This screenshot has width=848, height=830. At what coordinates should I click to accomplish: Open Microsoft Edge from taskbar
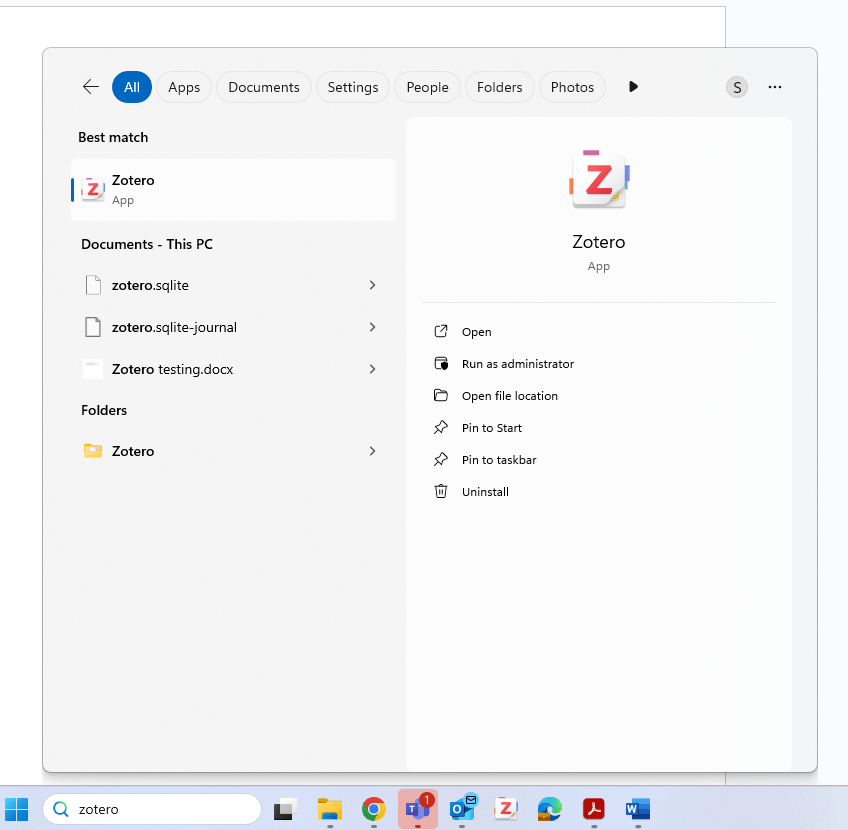coord(549,809)
